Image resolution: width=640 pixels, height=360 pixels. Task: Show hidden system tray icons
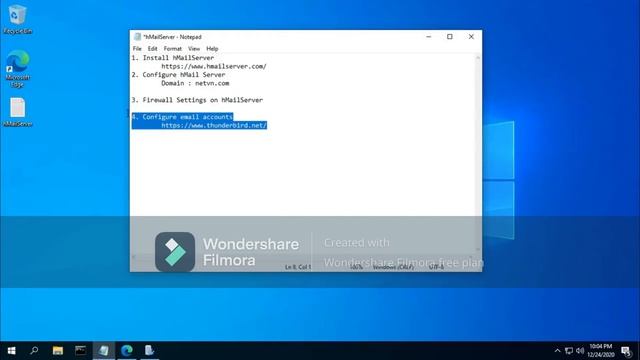pos(557,351)
